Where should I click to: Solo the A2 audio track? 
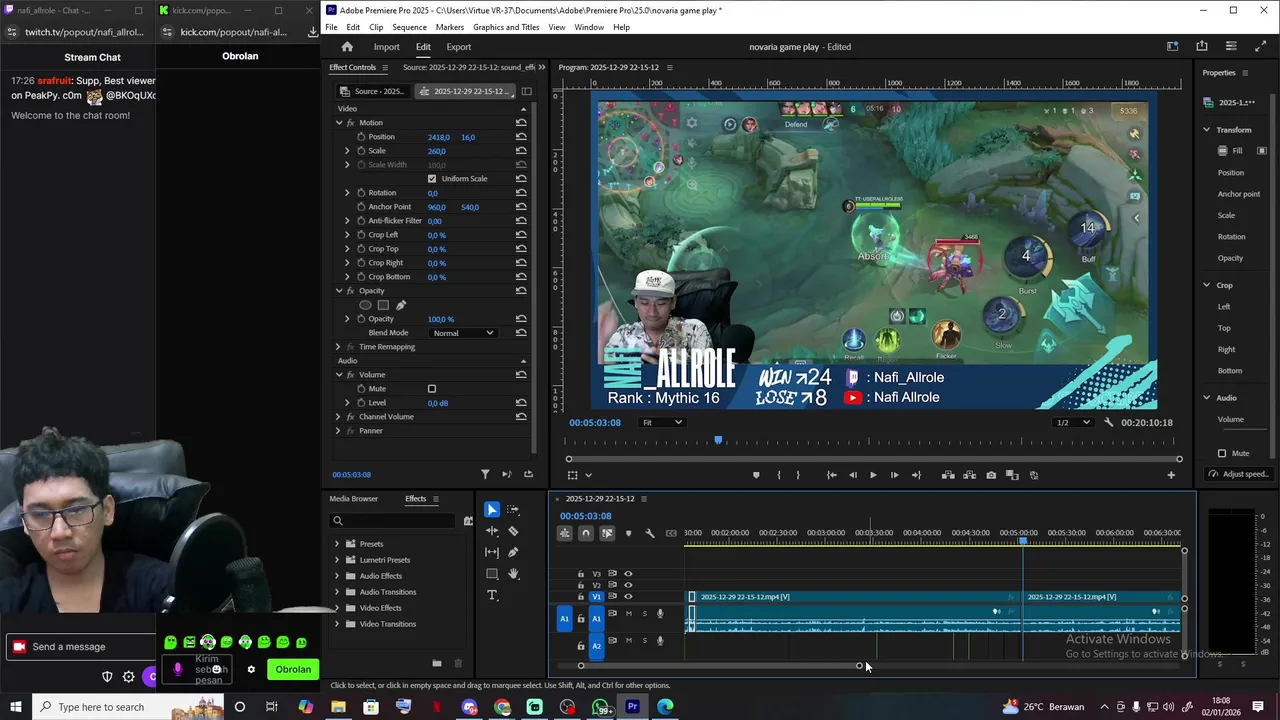tap(644, 640)
